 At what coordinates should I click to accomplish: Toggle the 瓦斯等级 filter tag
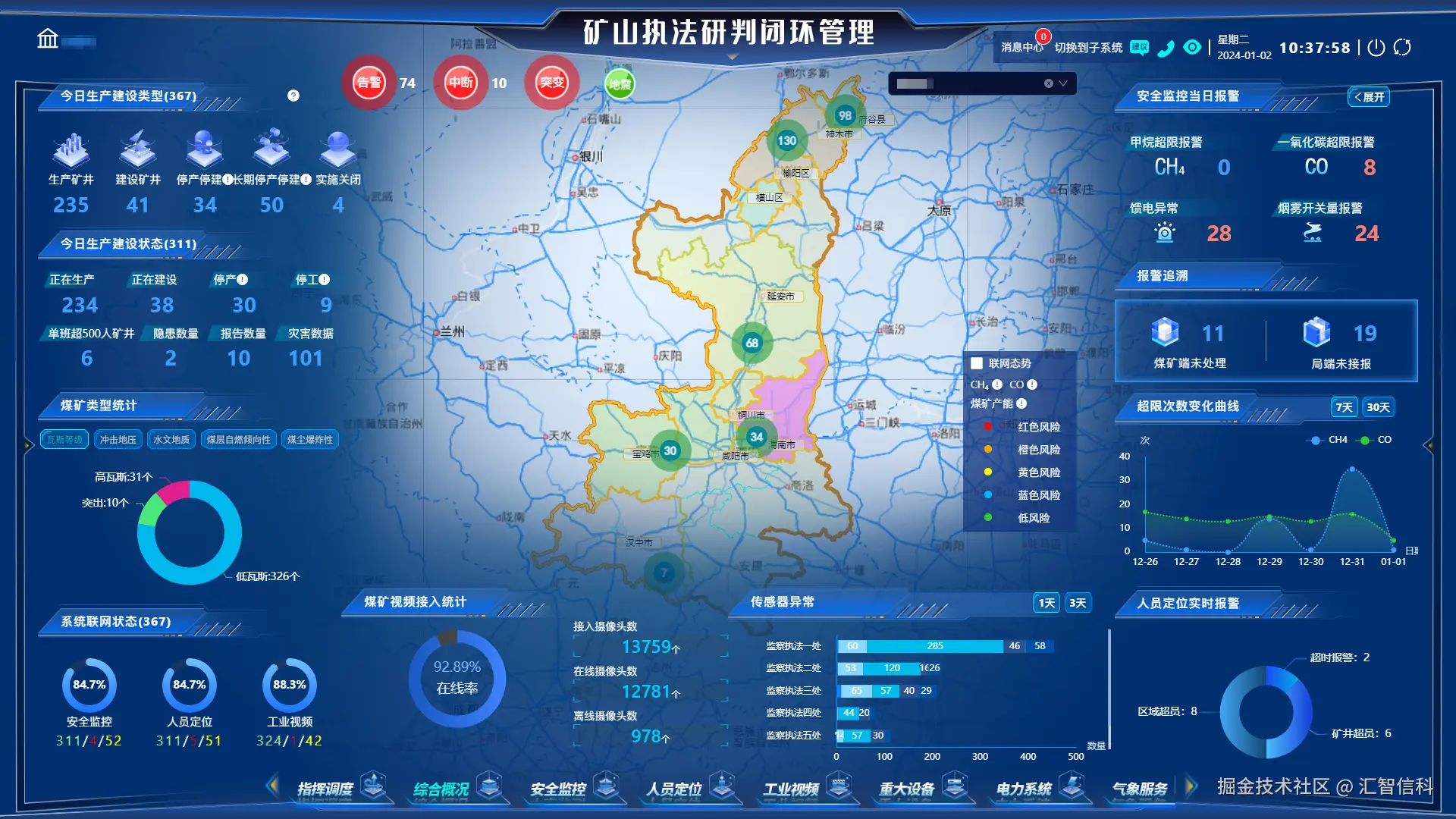tap(64, 440)
